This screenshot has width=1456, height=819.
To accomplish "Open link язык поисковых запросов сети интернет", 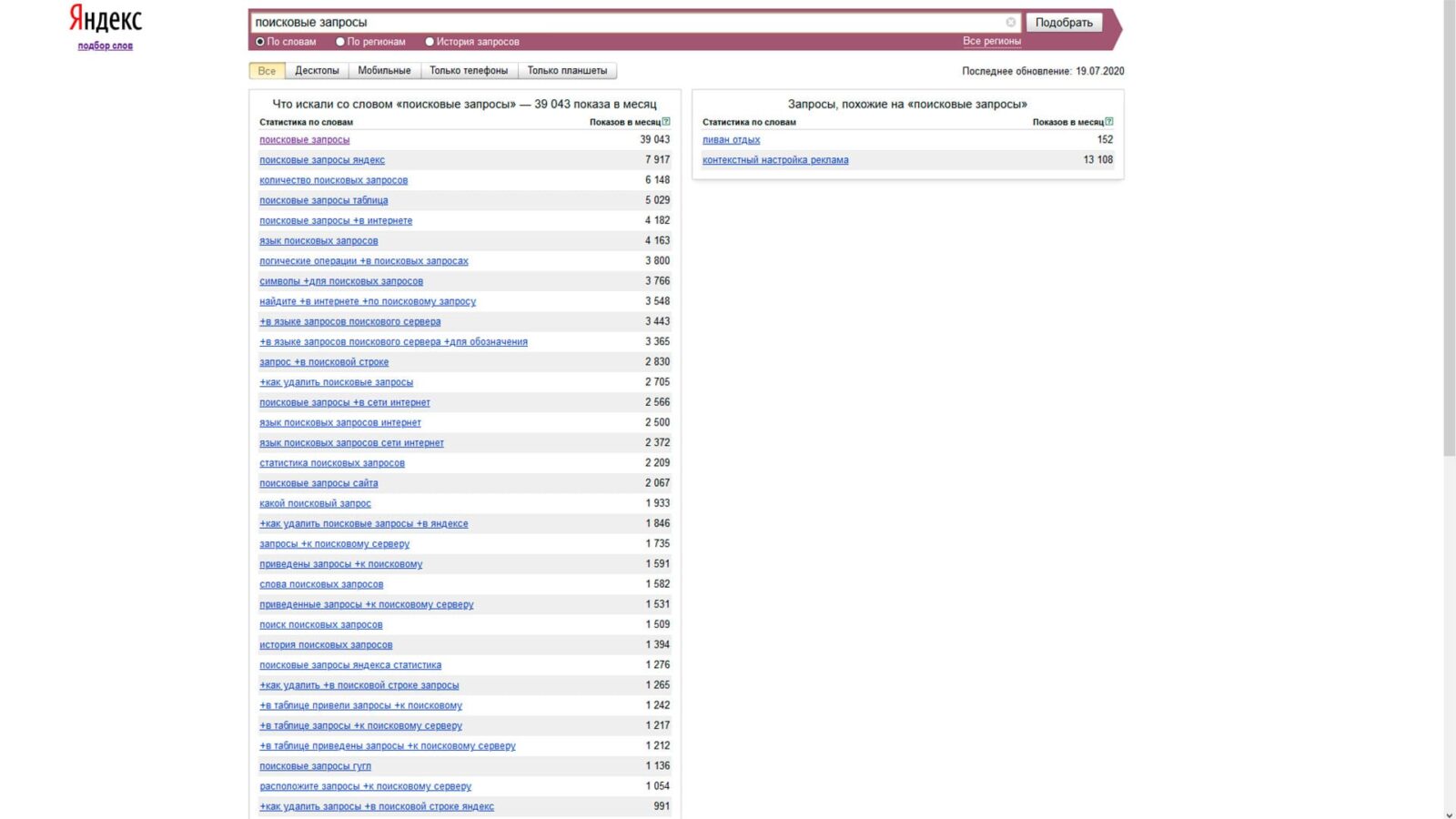I will (351, 443).
